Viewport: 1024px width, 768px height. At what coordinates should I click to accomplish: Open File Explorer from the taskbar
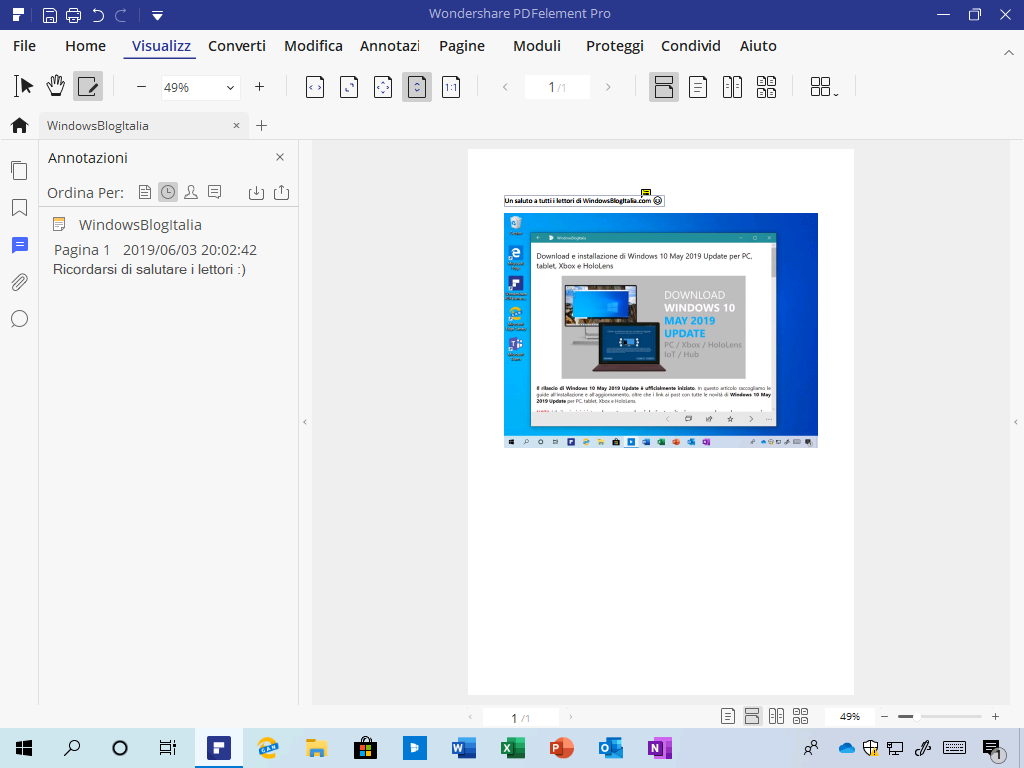pos(316,748)
